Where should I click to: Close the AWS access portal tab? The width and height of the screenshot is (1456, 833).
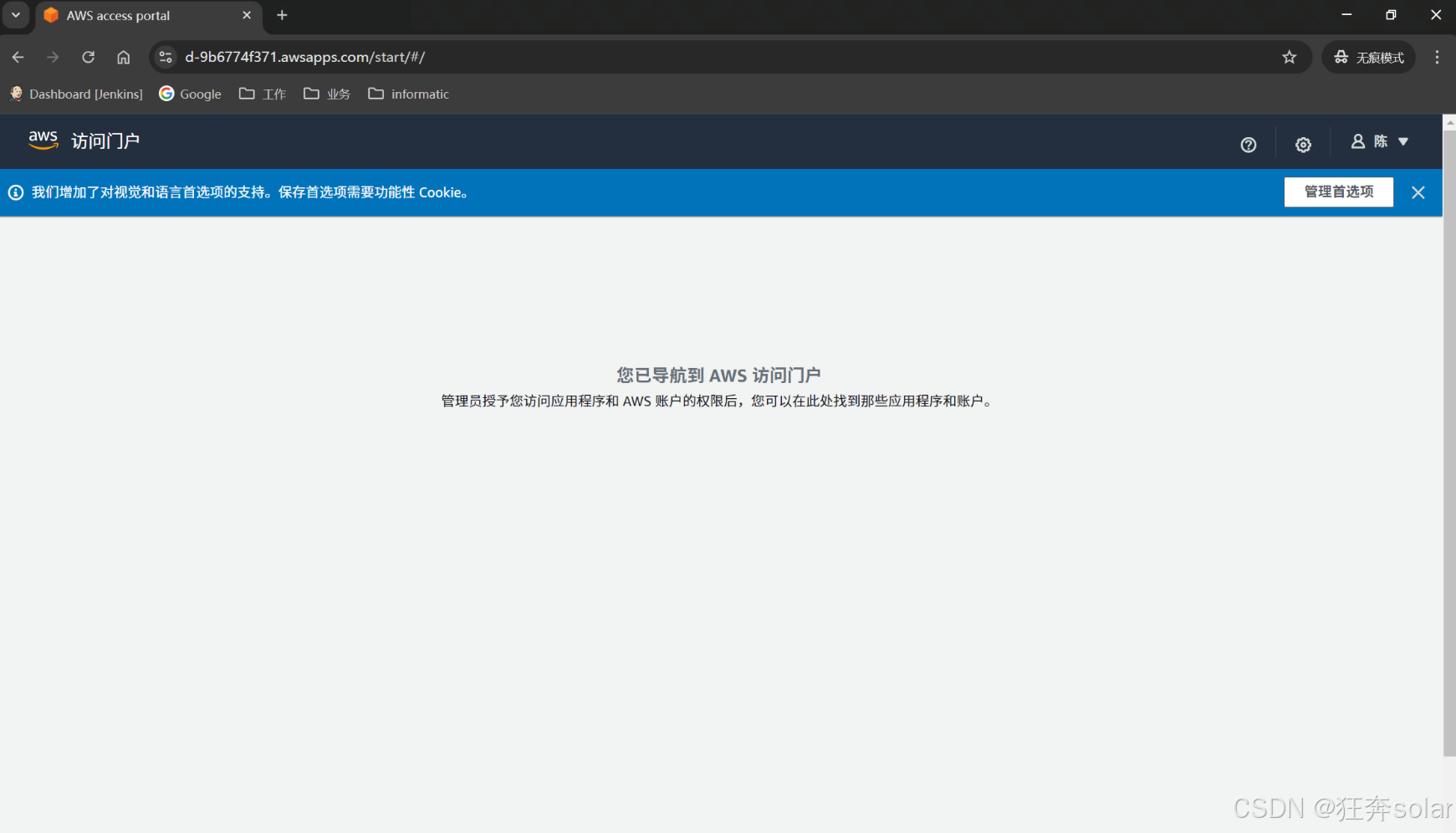click(247, 15)
